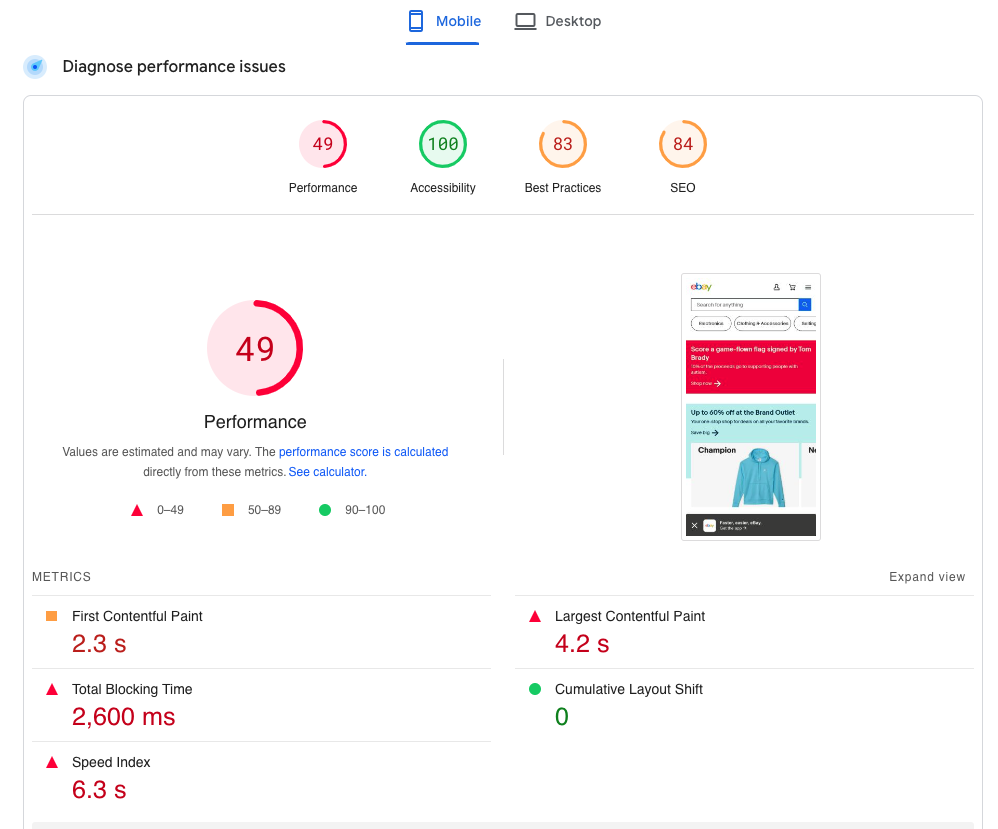
Task: Select the green 90–100 legend circle
Action: click(x=324, y=509)
